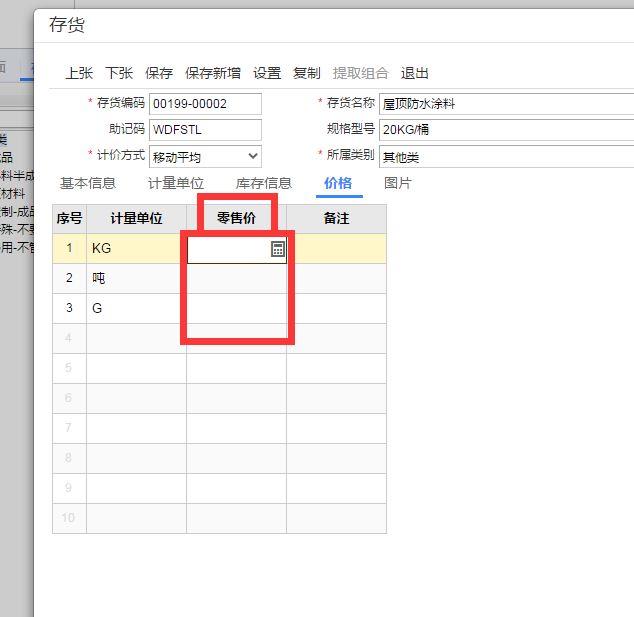Viewport: 634px width, 617px height.
Task: Select the 吨 unit cell
Action: click(136, 278)
